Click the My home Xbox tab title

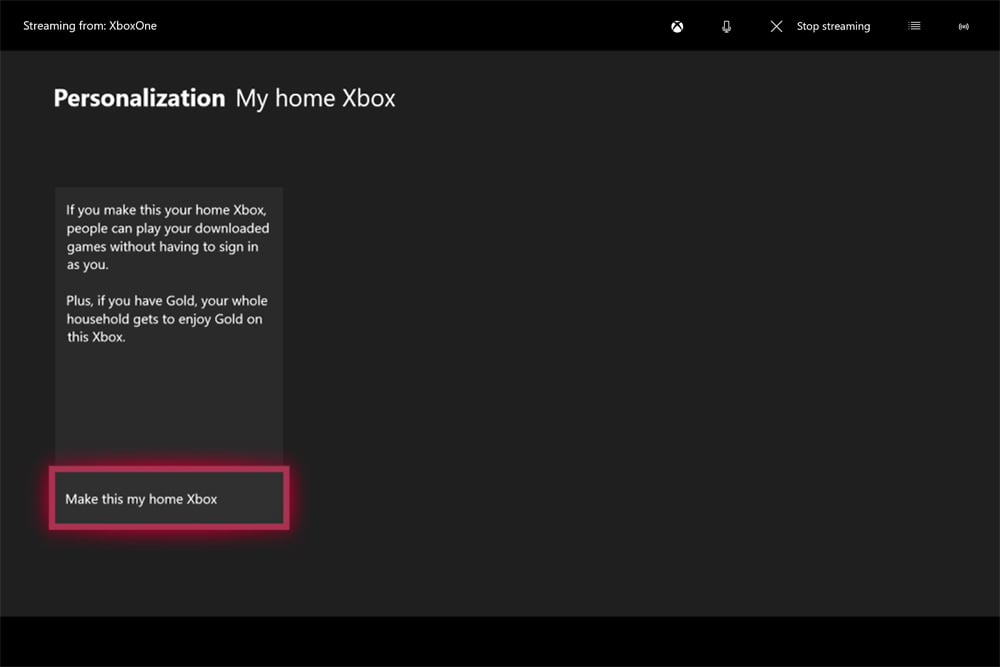click(315, 98)
